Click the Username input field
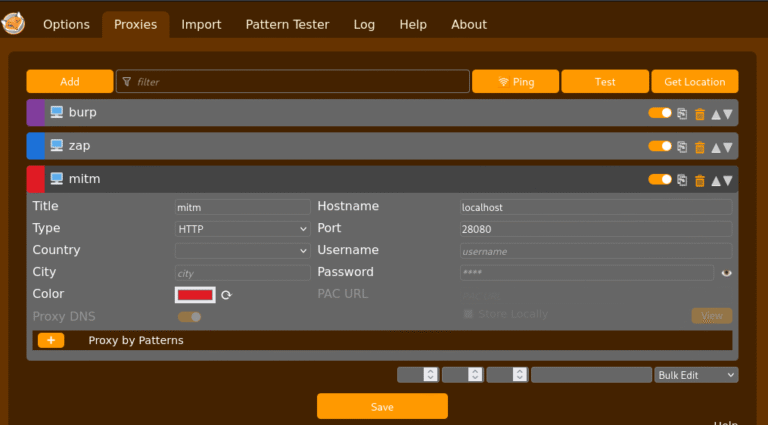 pos(596,251)
